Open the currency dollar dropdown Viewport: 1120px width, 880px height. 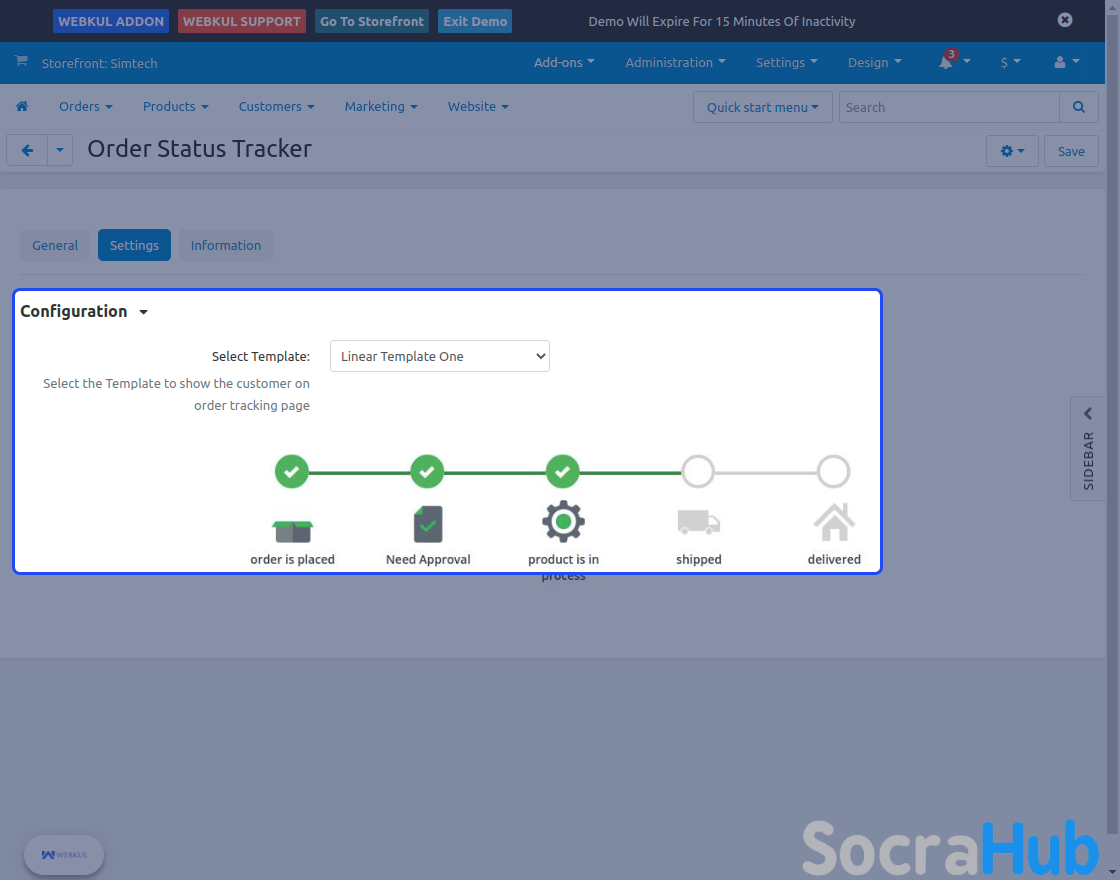click(1011, 63)
